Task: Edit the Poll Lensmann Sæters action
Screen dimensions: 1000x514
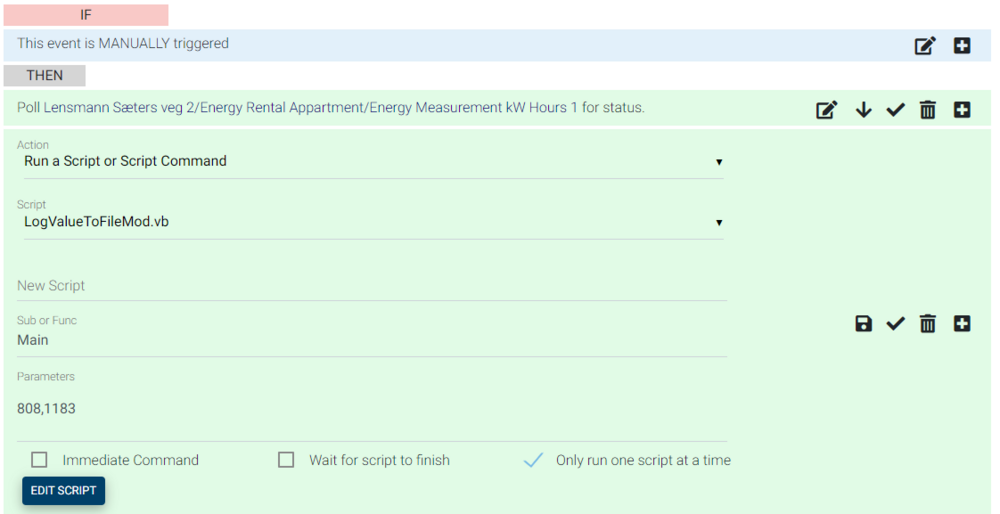Action: (827, 110)
